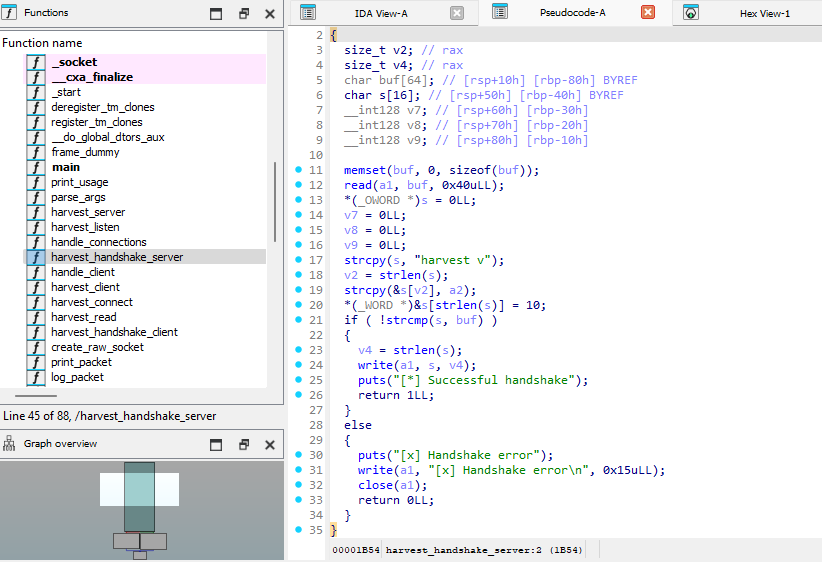Float the Functions panel window
The height and width of the screenshot is (562, 822).
(243, 14)
